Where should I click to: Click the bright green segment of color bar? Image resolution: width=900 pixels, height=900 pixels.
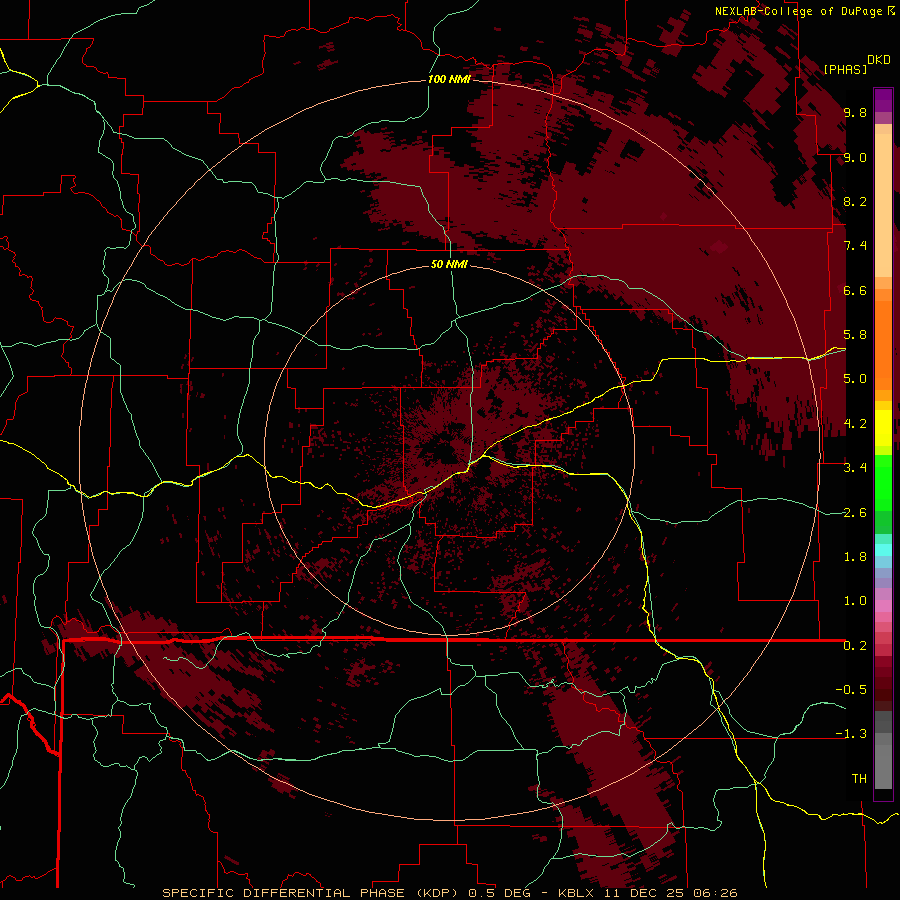pos(883,482)
